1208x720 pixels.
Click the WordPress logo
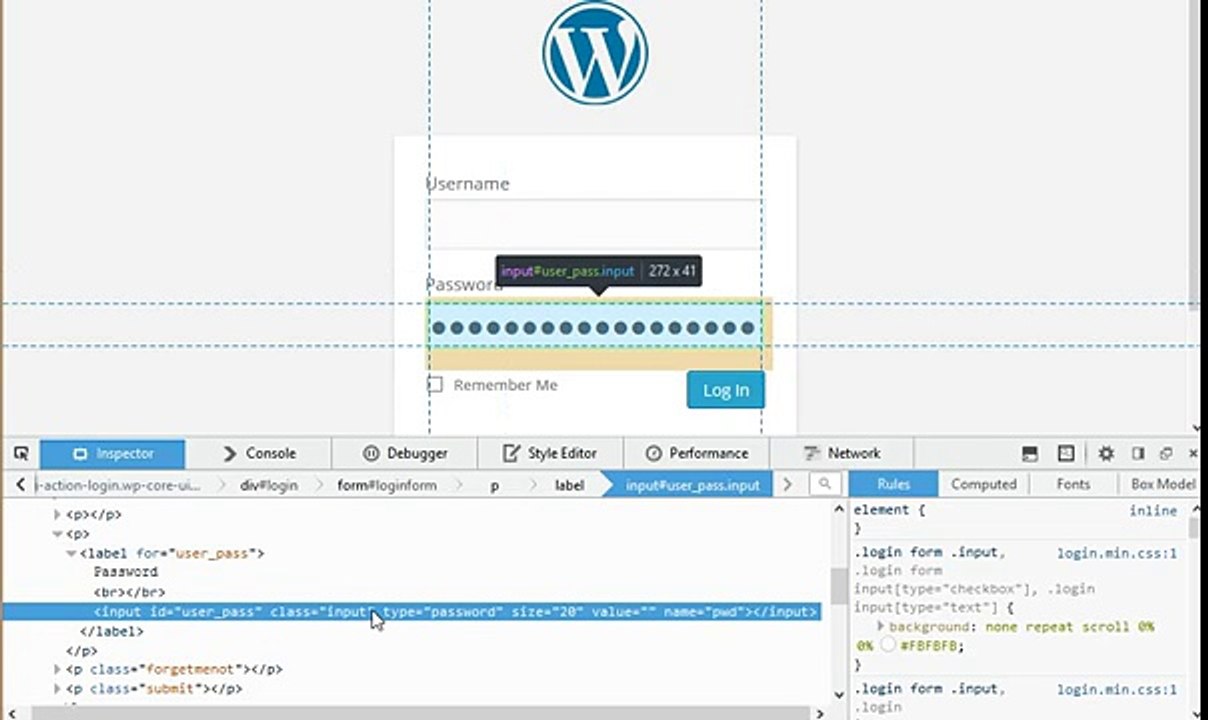[595, 52]
